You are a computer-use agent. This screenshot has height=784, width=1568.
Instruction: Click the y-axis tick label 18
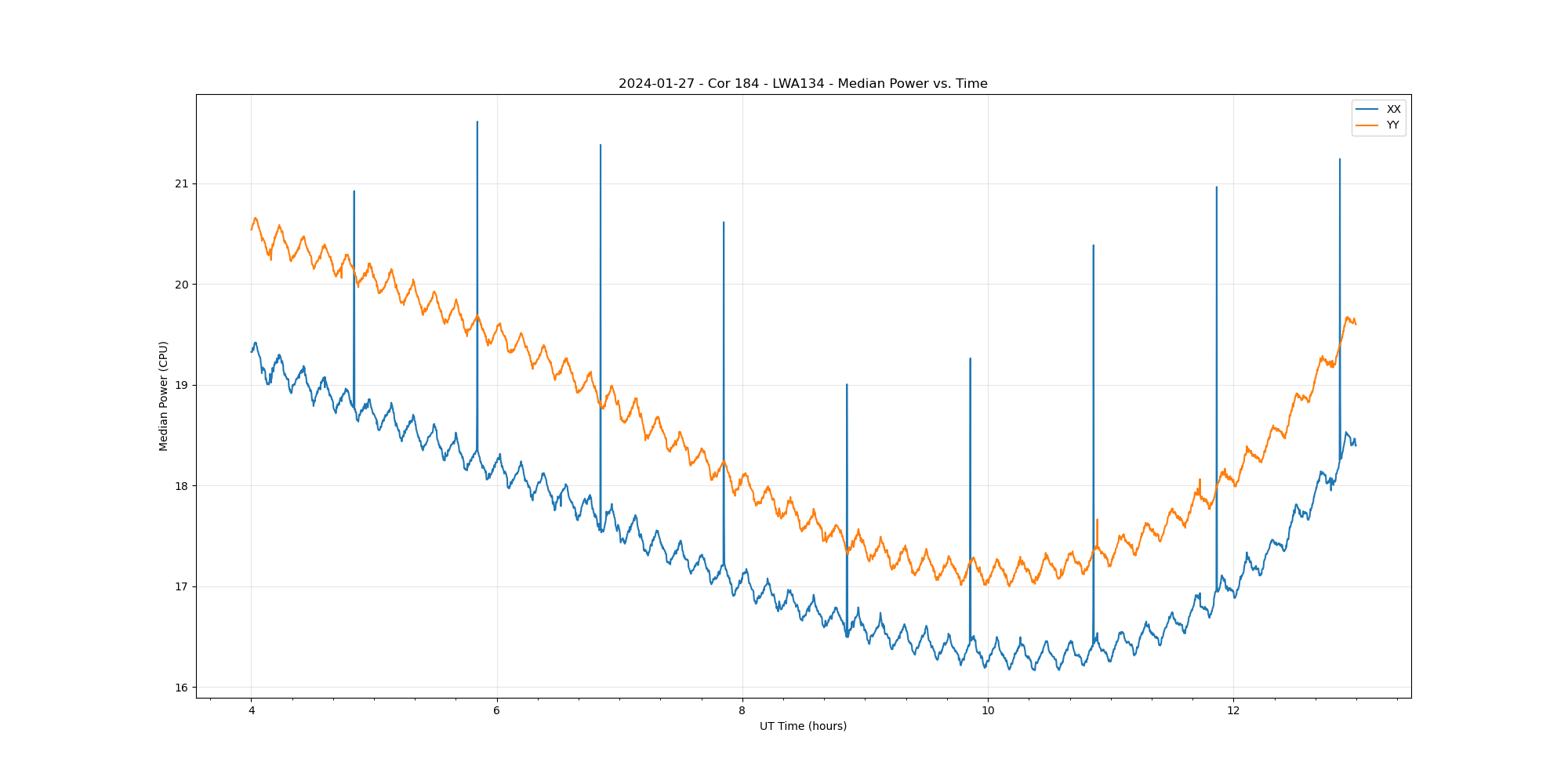coord(182,486)
